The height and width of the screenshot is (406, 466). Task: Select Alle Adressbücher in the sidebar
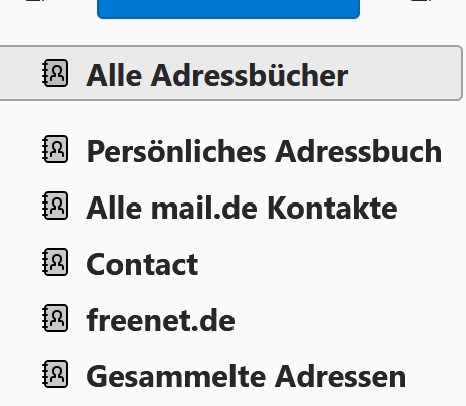coord(217,75)
